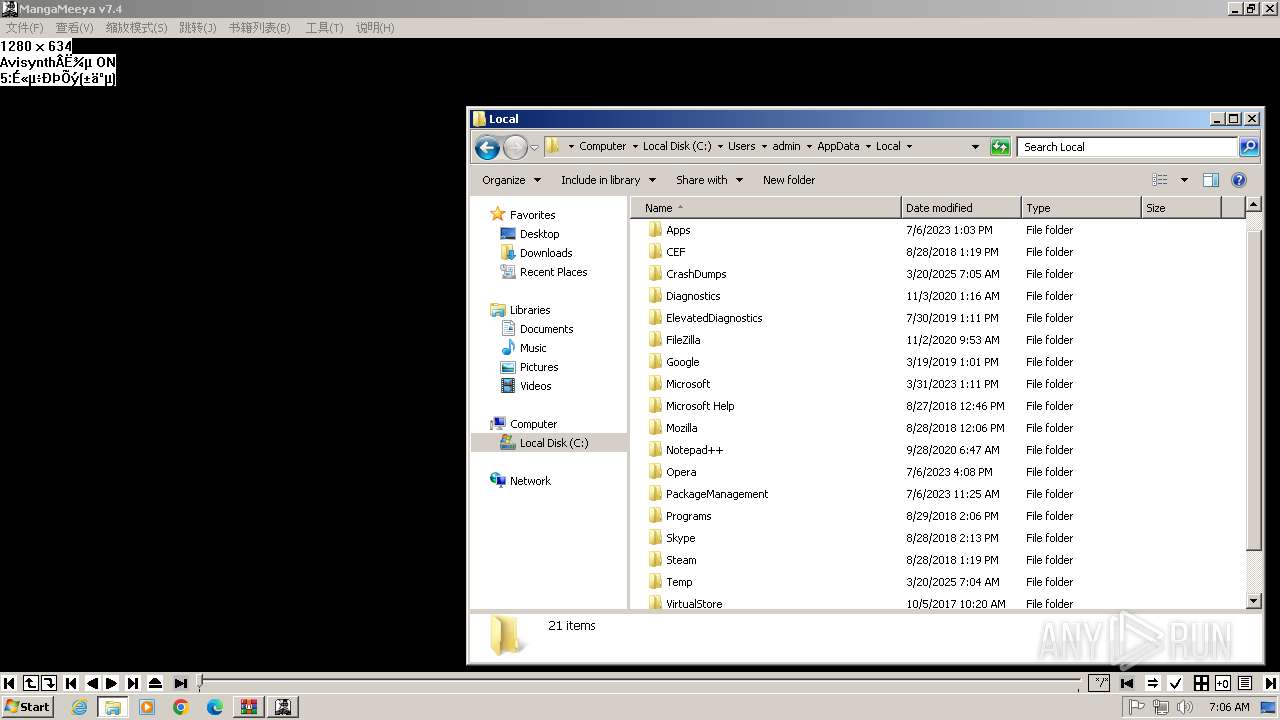Open the four-square thumbnail grid icon
This screenshot has height=720, width=1280.
tap(1200, 683)
